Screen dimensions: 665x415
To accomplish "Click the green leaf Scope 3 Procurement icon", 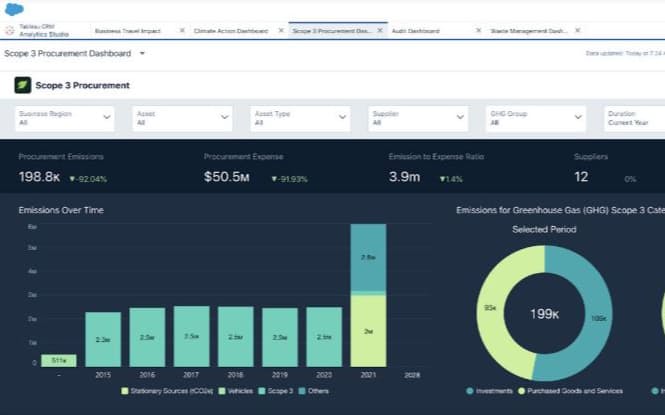I will (x=22, y=85).
